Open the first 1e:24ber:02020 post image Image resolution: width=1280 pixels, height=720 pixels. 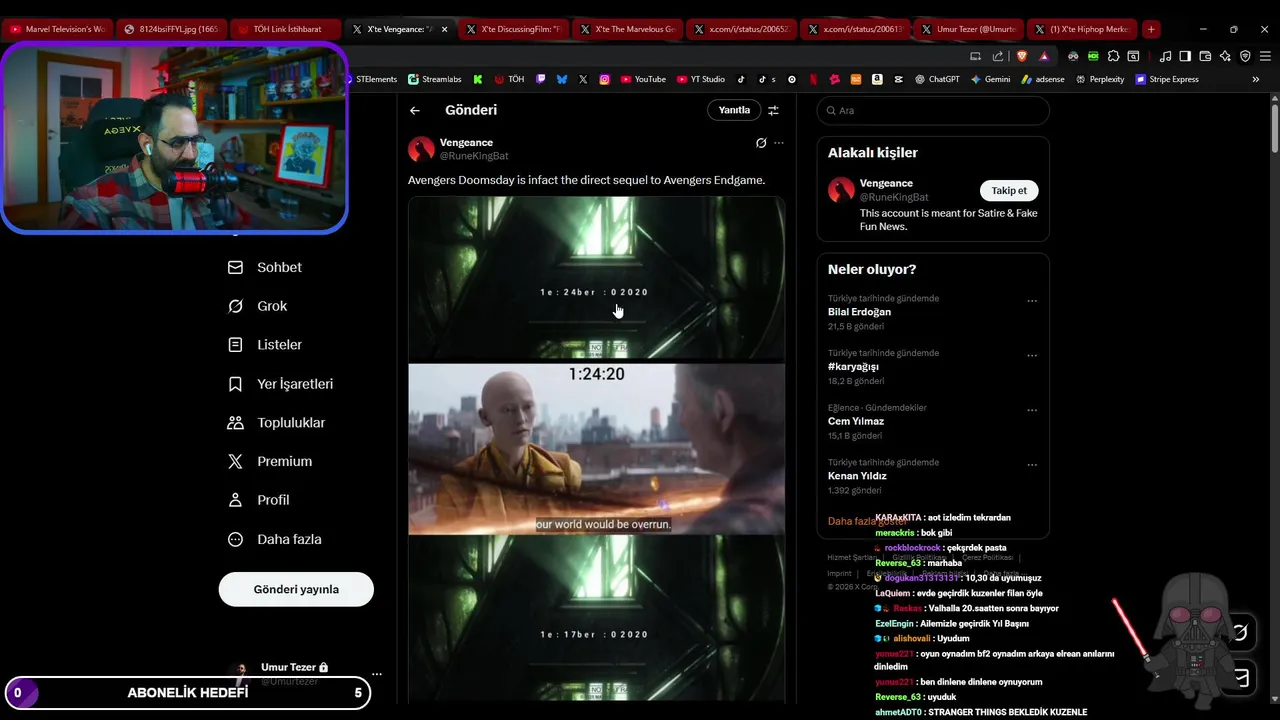point(596,277)
